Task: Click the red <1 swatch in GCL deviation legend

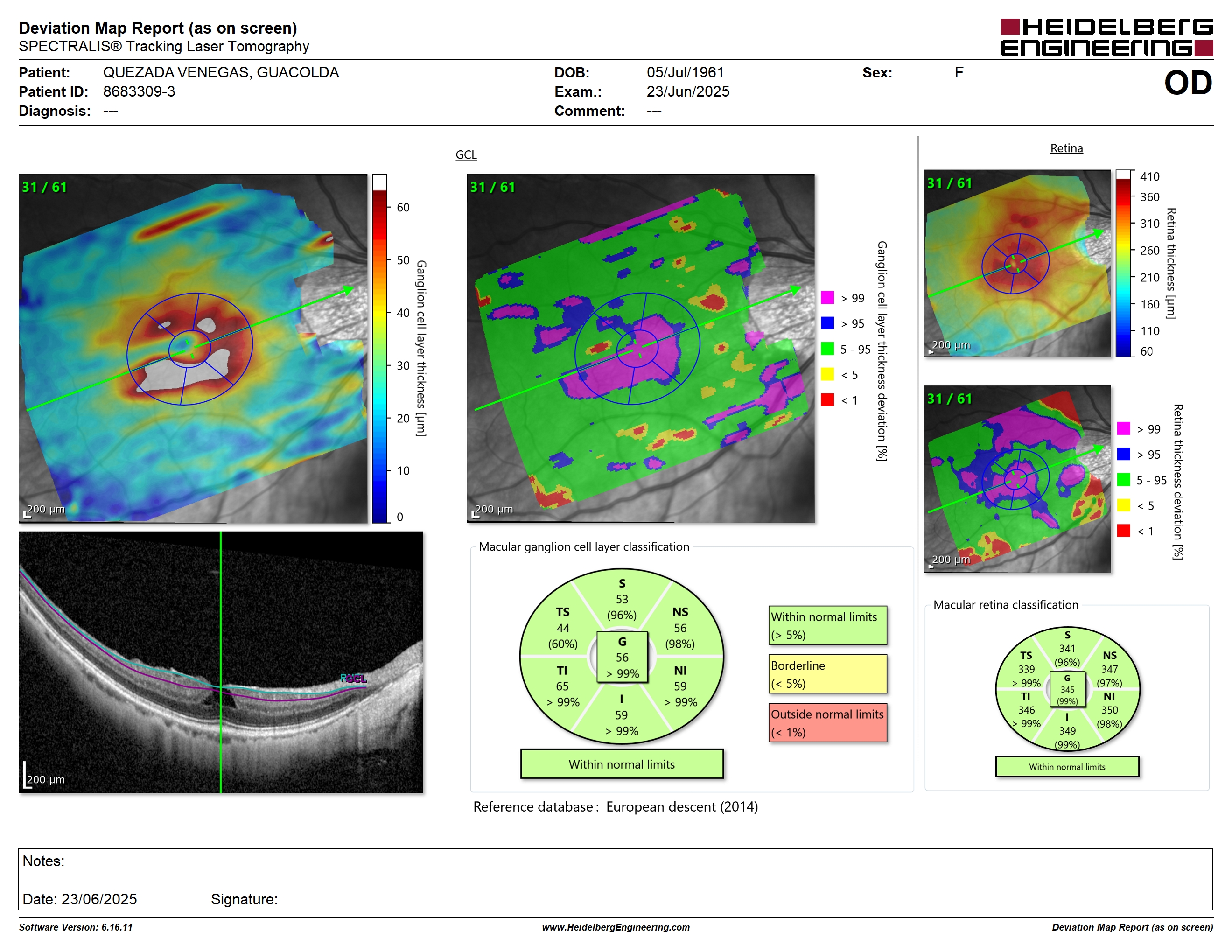Action: point(827,400)
